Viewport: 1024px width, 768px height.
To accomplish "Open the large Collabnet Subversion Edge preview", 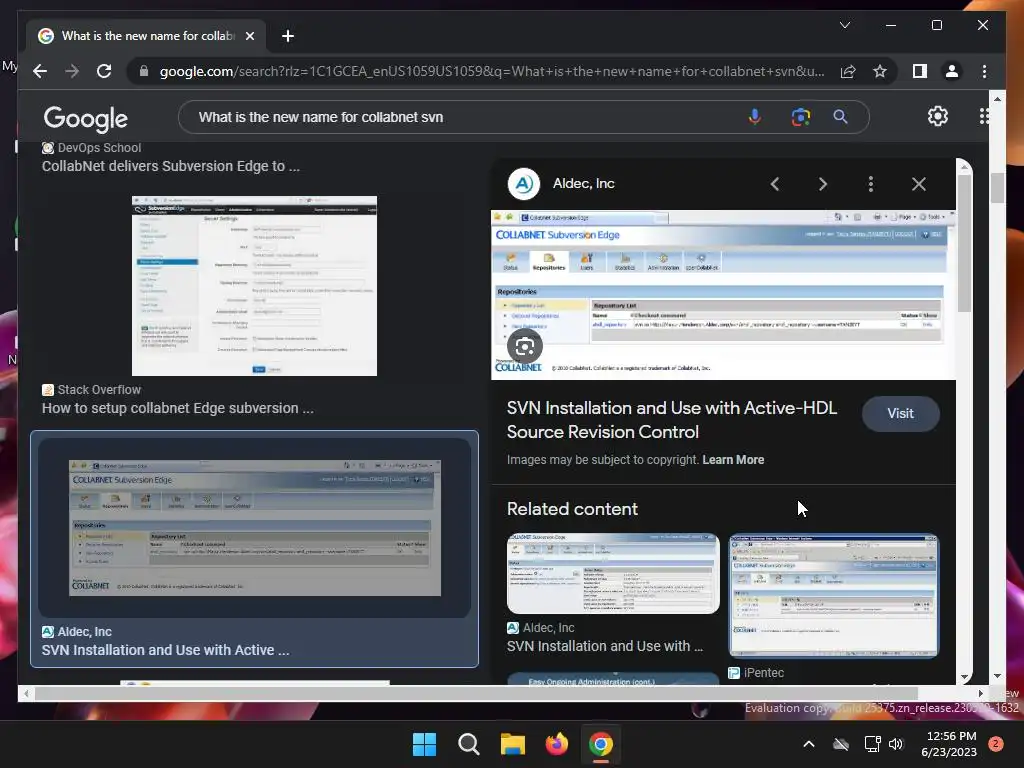I will coord(723,295).
